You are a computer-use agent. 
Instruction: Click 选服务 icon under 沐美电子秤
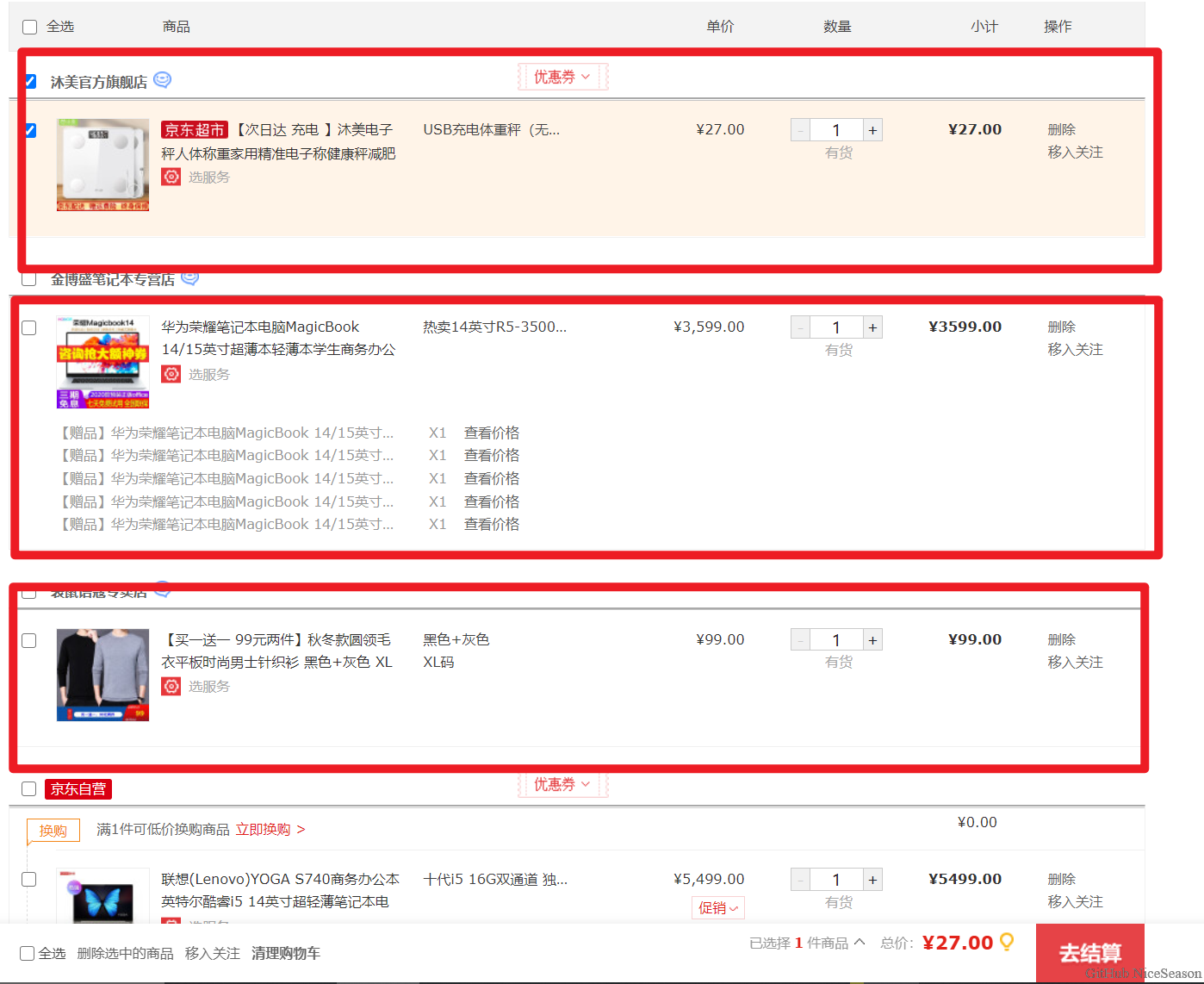pos(171,177)
